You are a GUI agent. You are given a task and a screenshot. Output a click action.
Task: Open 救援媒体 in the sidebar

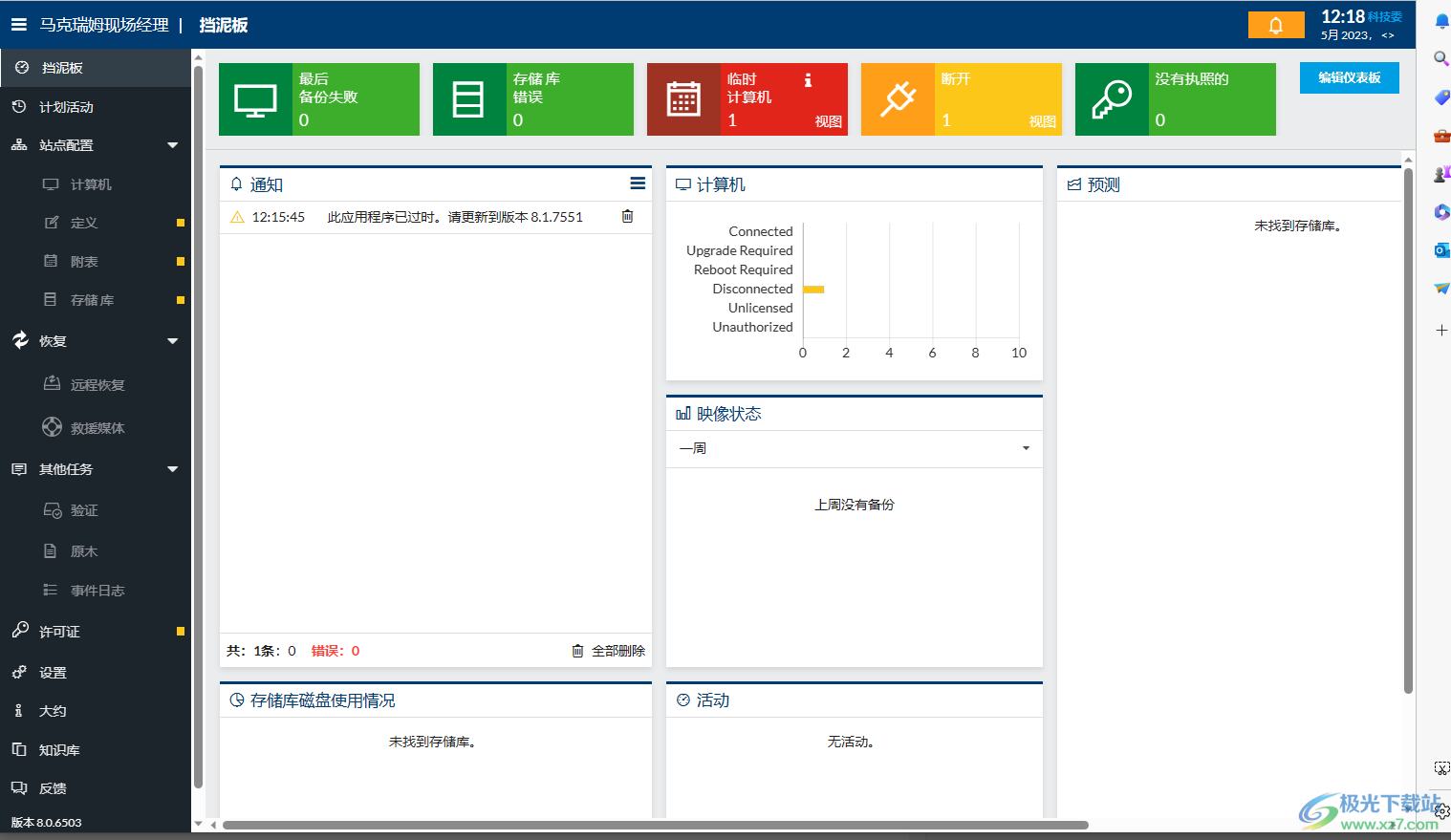(97, 428)
